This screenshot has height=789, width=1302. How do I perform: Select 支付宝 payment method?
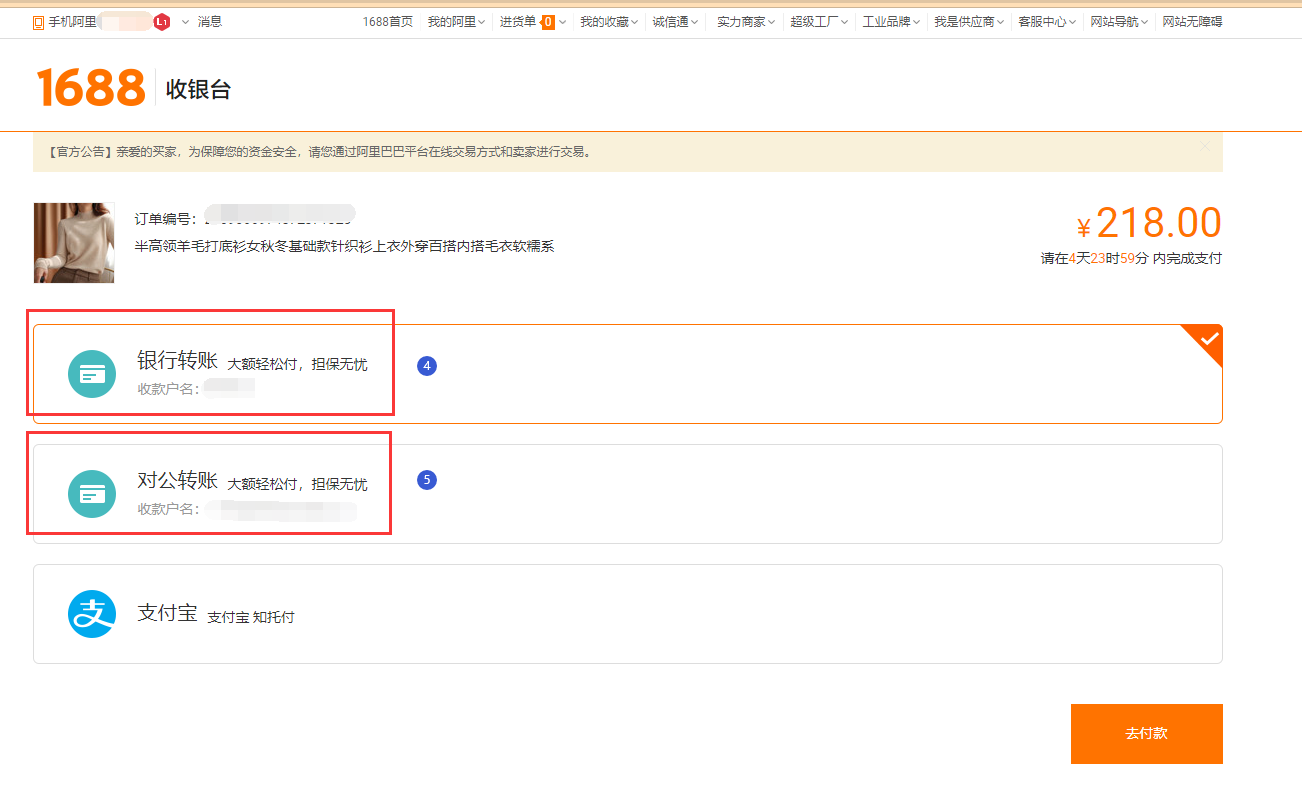pos(628,614)
